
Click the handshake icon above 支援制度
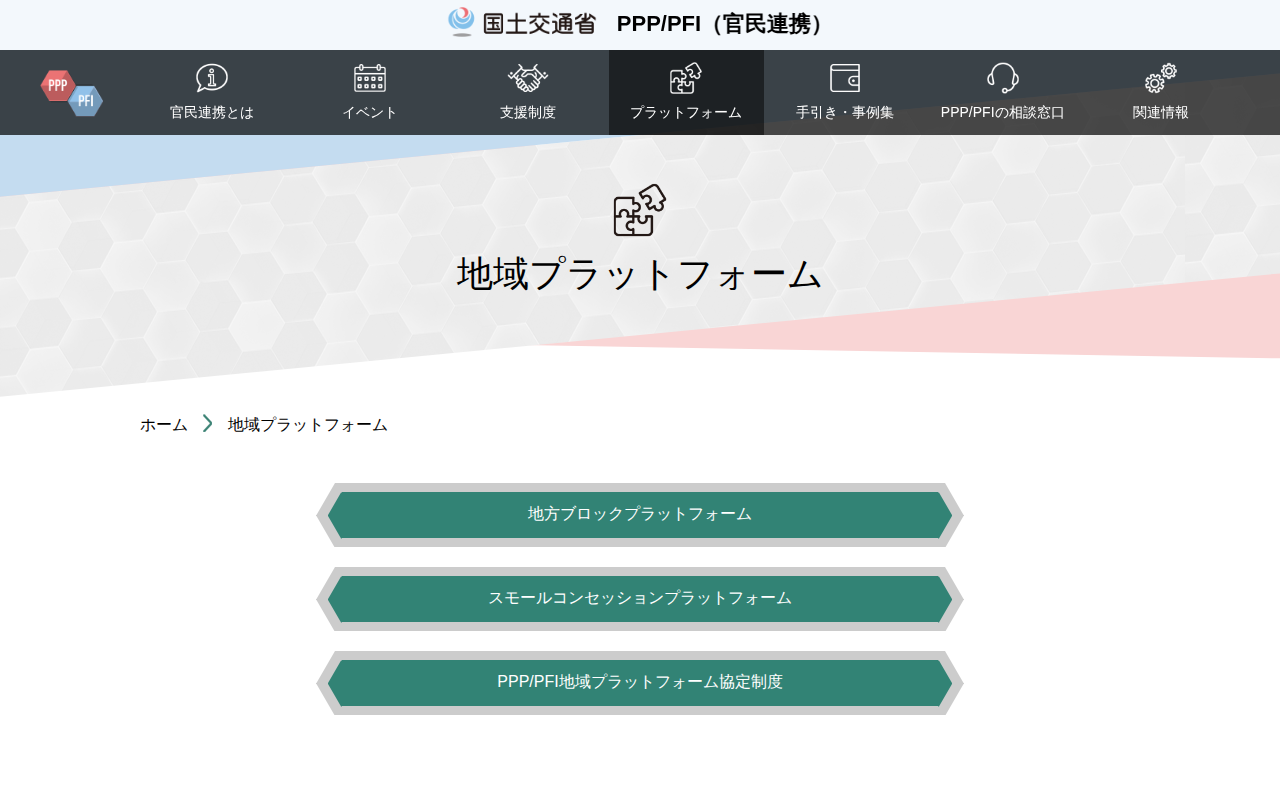(x=528, y=78)
